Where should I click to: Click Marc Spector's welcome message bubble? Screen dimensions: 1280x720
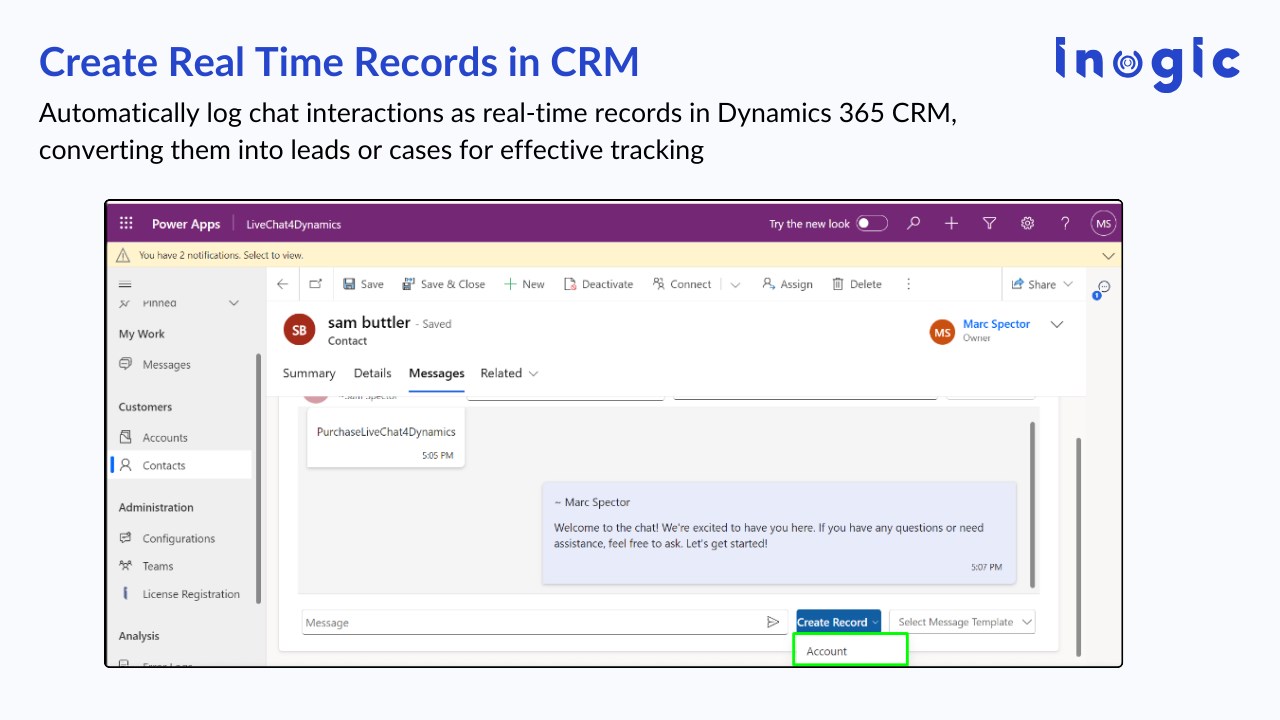[779, 532]
